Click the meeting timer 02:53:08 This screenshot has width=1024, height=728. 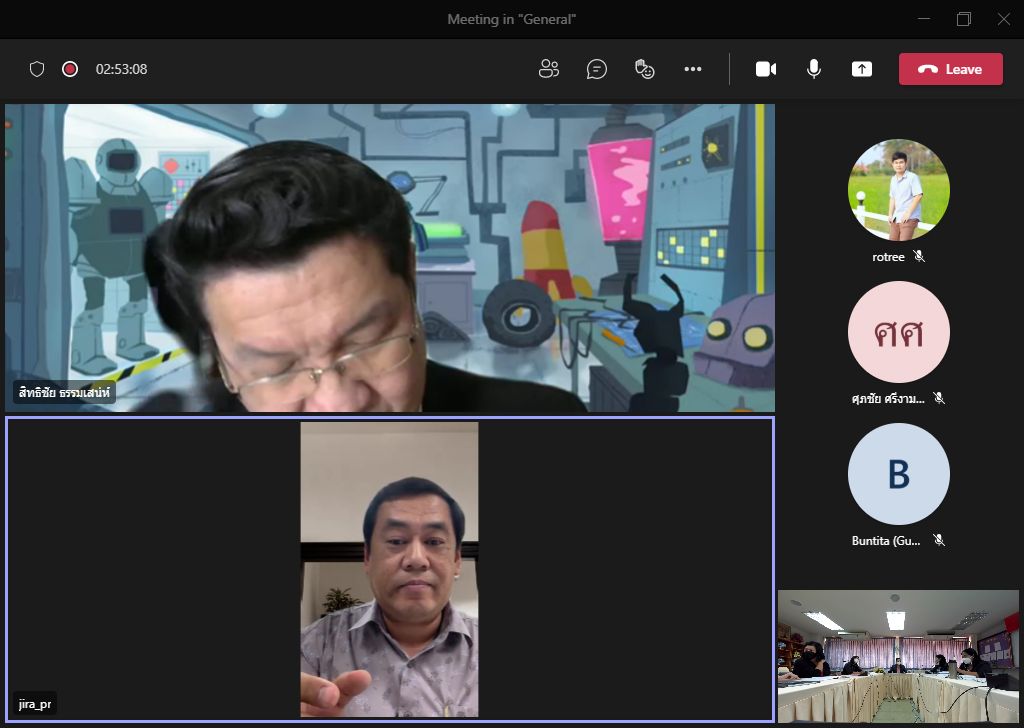pyautogui.click(x=122, y=69)
